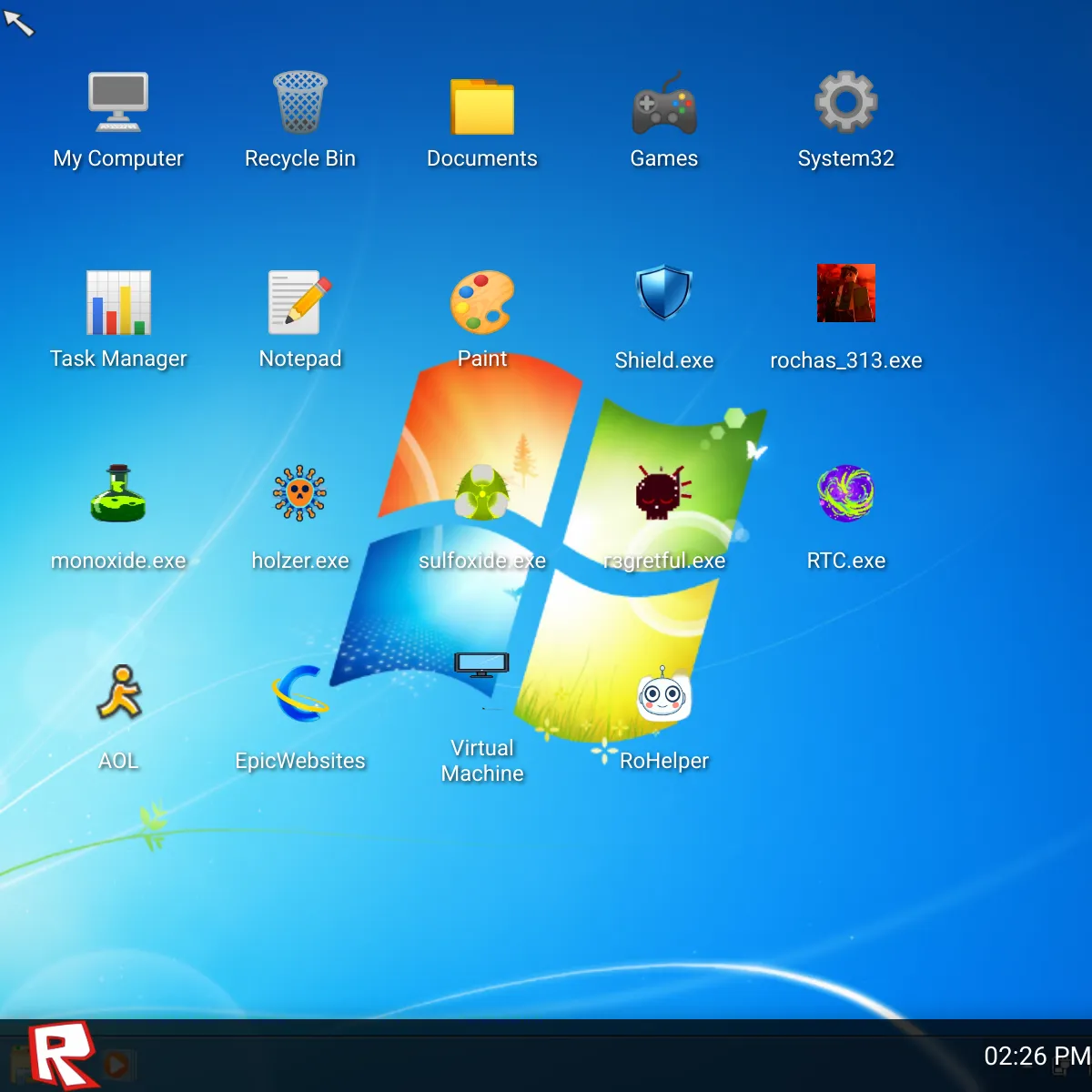Open Notepad from the desktop

(x=300, y=302)
